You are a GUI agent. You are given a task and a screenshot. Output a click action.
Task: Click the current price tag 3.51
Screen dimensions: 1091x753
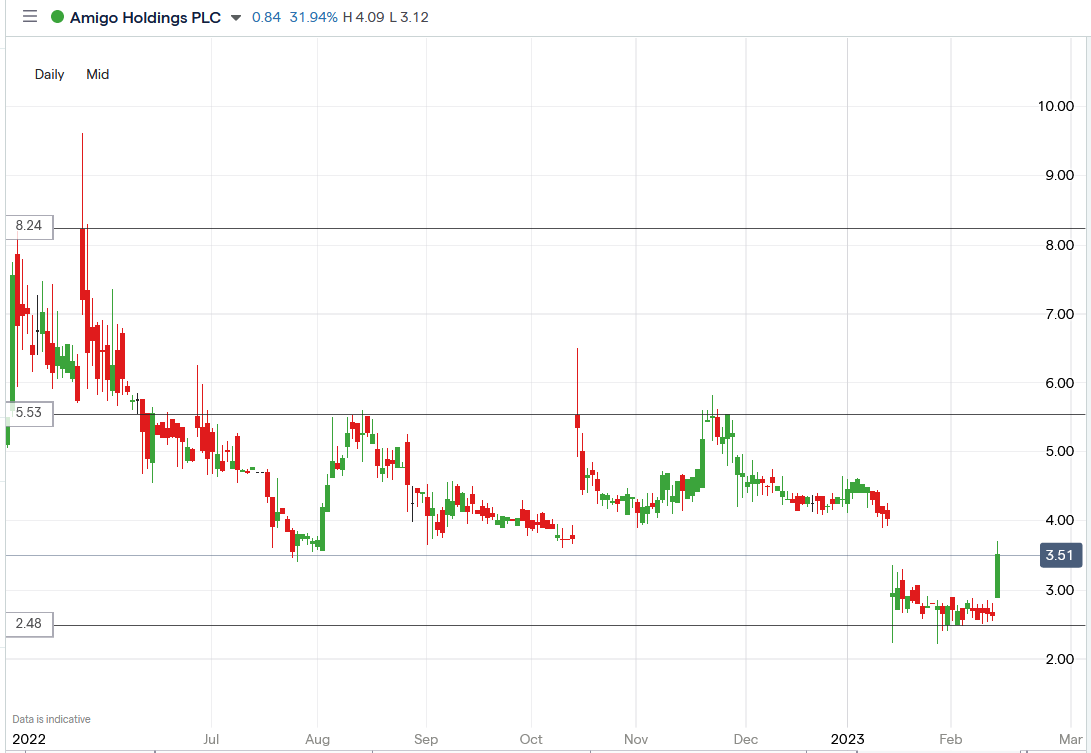(1060, 555)
